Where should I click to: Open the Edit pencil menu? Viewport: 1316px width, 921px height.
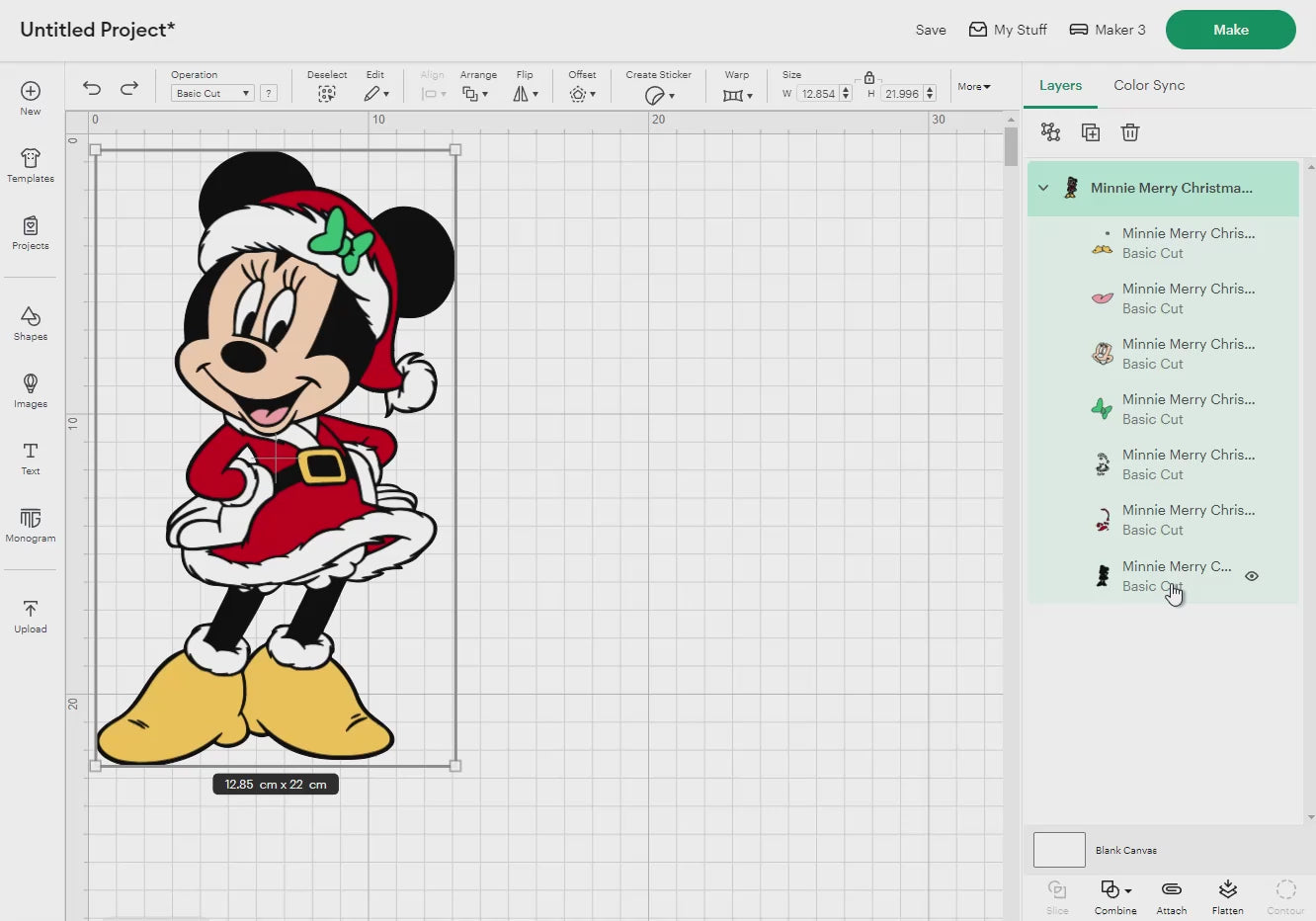[x=375, y=94]
